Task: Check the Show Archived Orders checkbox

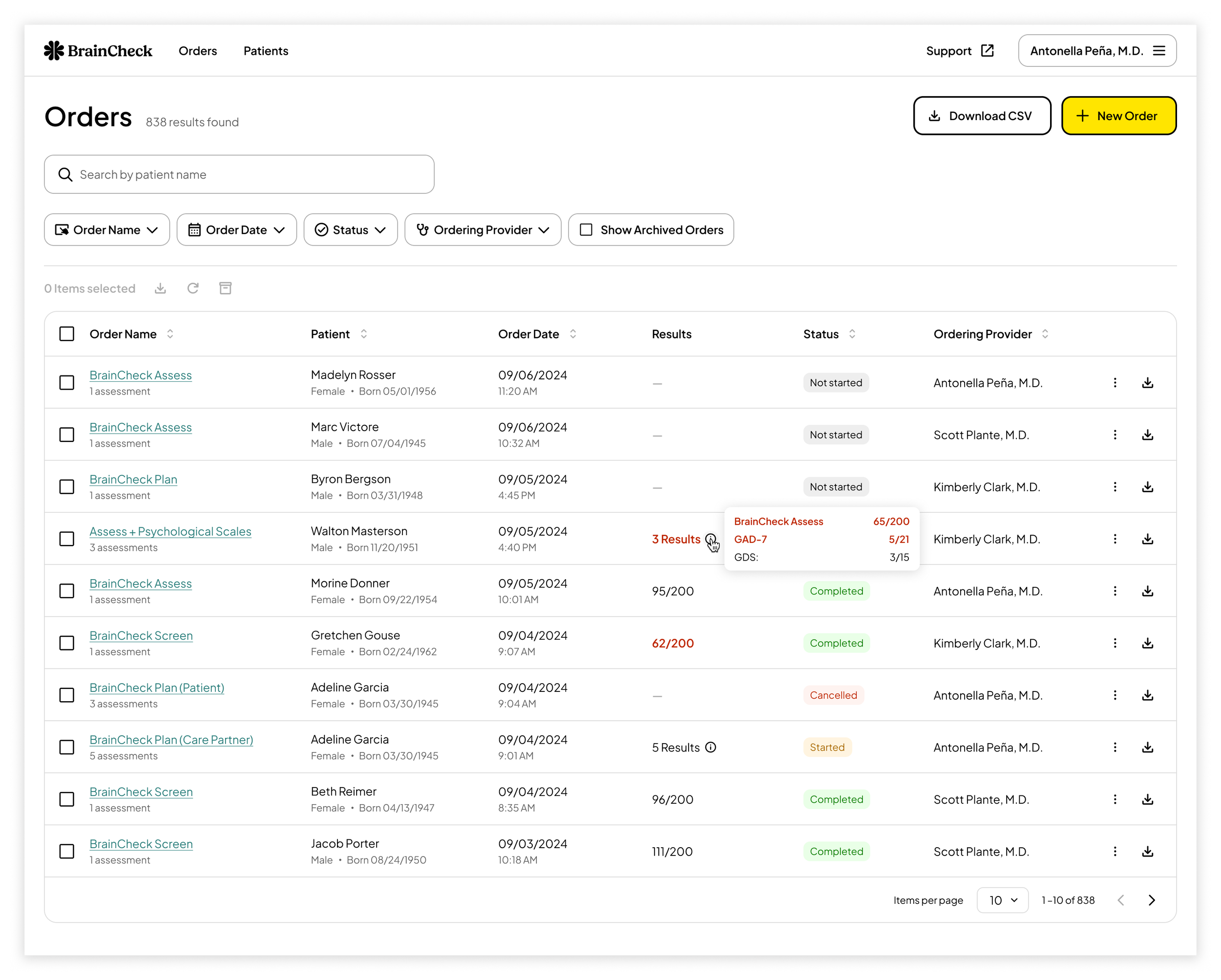Action: pos(586,230)
